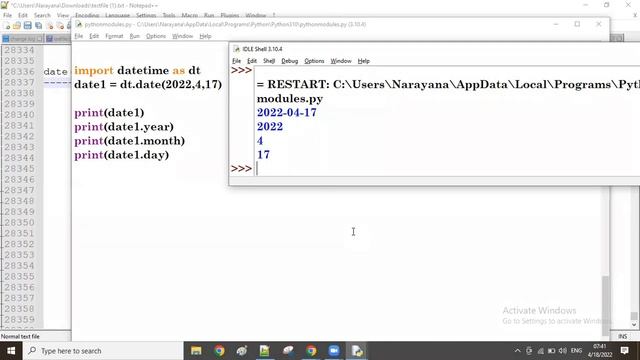Select the change.log tab in Notepad++

click(x=22, y=39)
